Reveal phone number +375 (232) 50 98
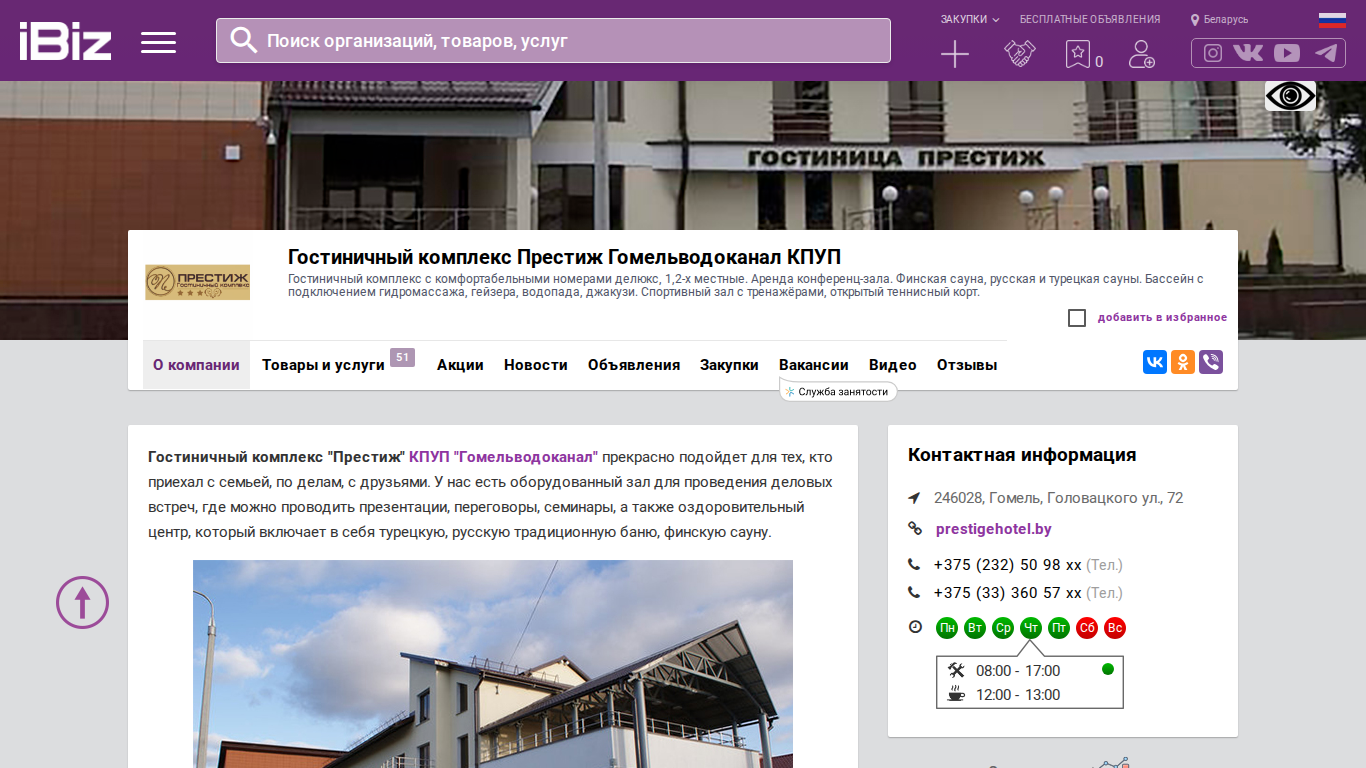The image size is (1366, 768). [1008, 565]
